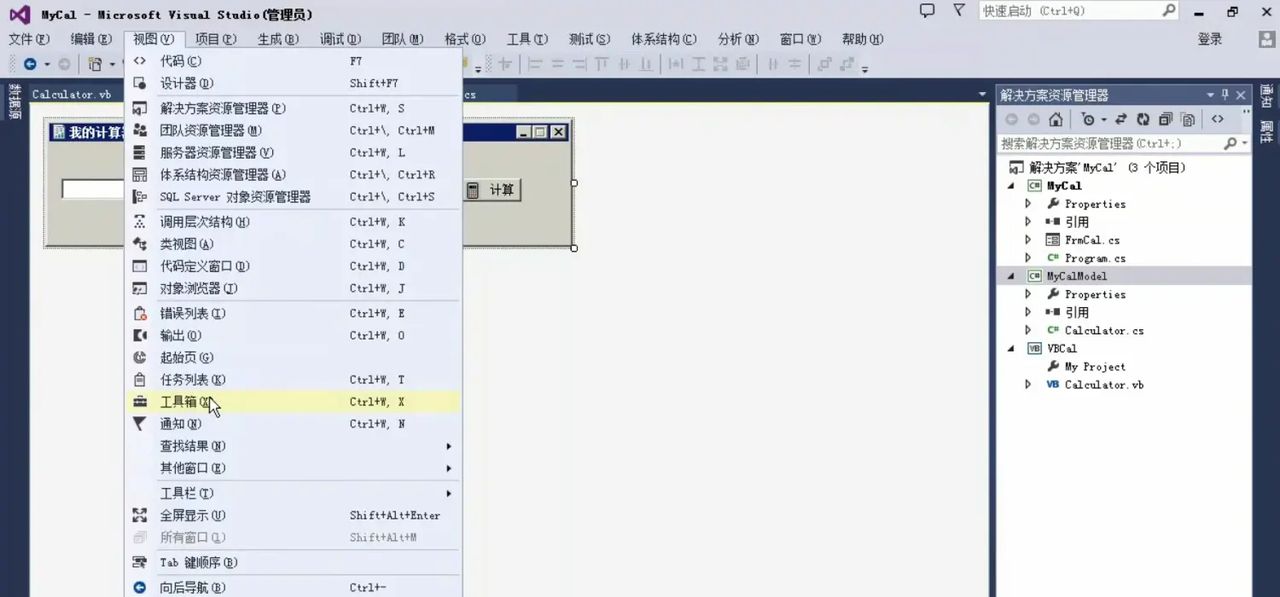Click the navigate backward arrow icon
Viewport: 1280px width, 597px height.
coord(1012,119)
